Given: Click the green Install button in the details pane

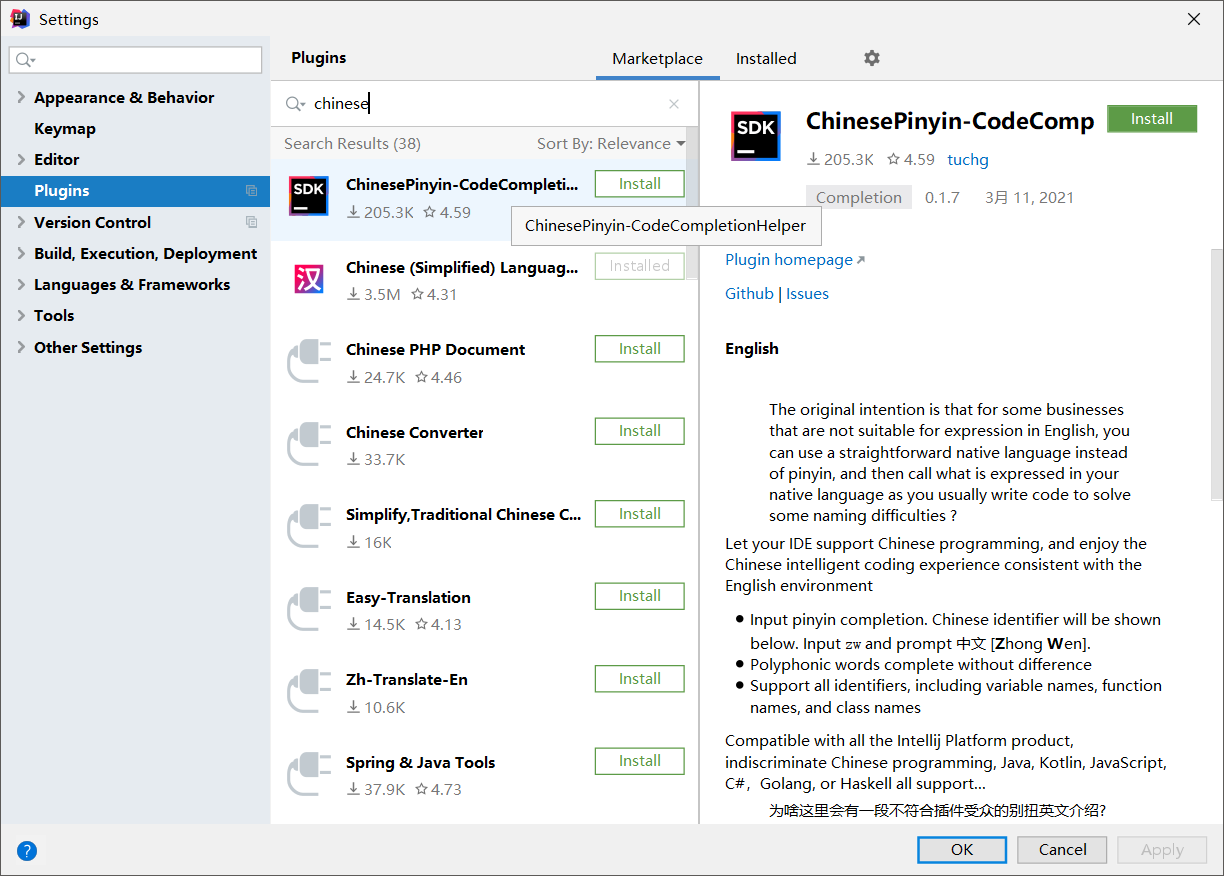Looking at the screenshot, I should tap(1152, 118).
